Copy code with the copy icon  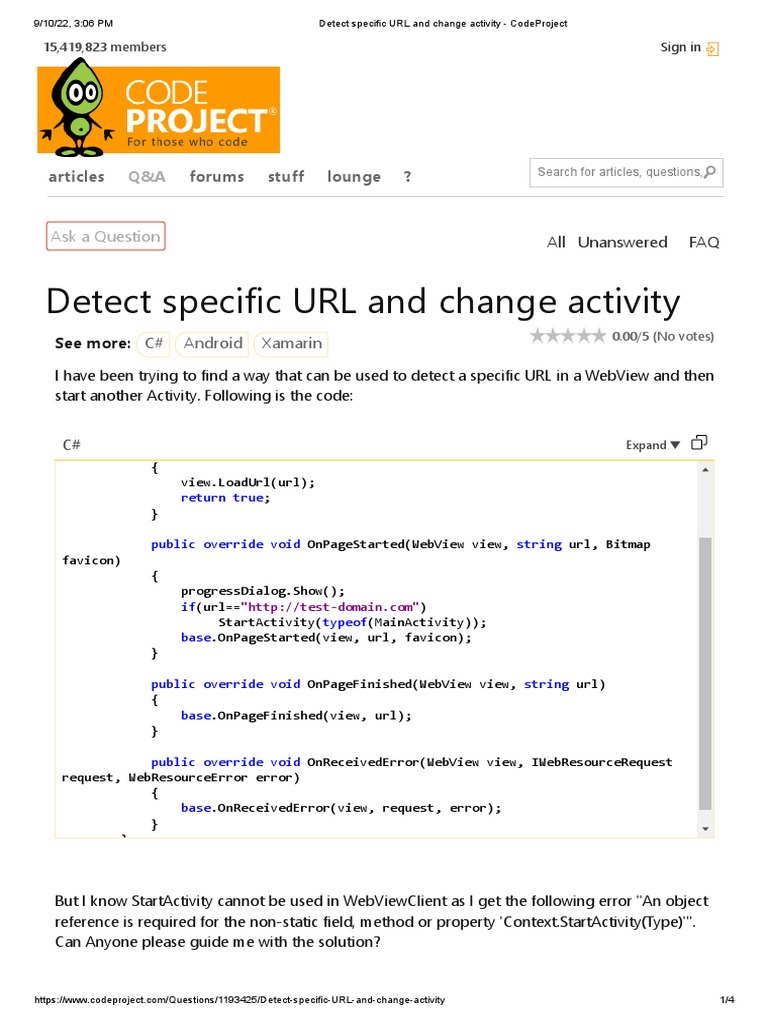click(x=699, y=443)
